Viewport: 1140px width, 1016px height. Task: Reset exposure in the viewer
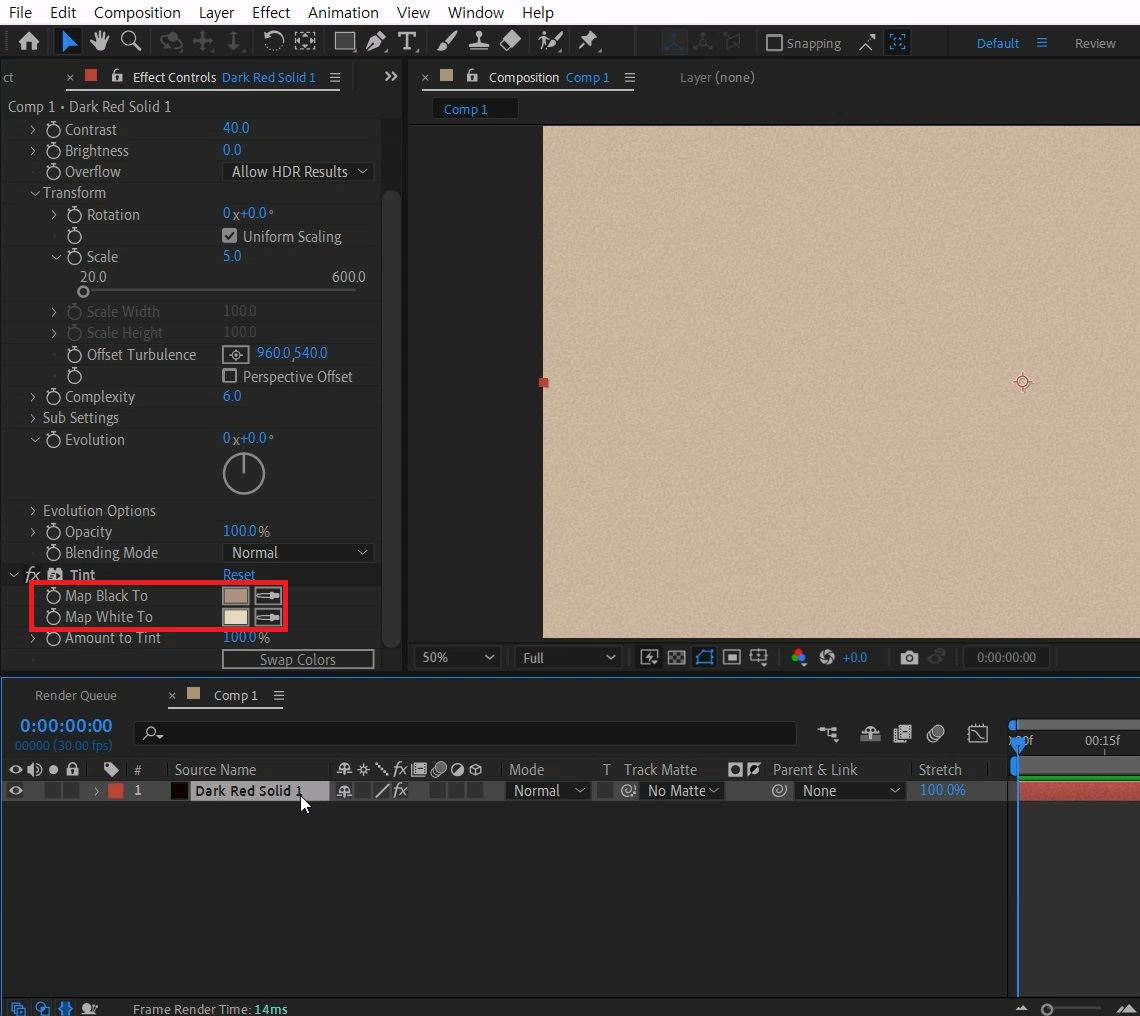point(827,657)
